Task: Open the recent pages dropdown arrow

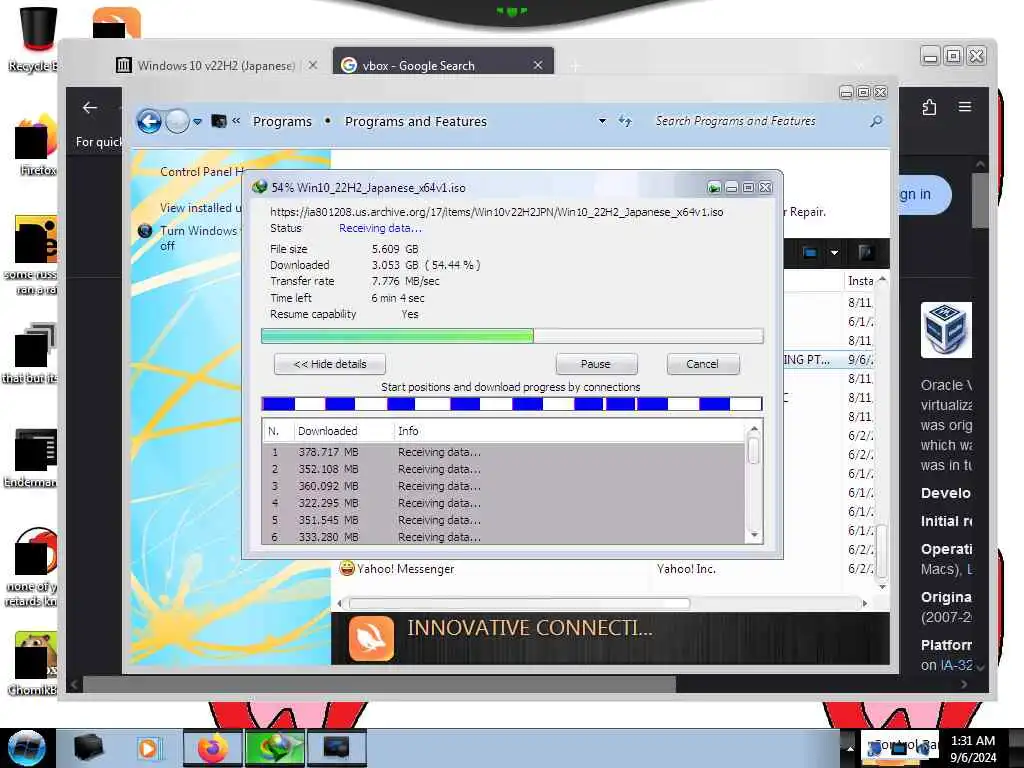Action: (x=197, y=121)
